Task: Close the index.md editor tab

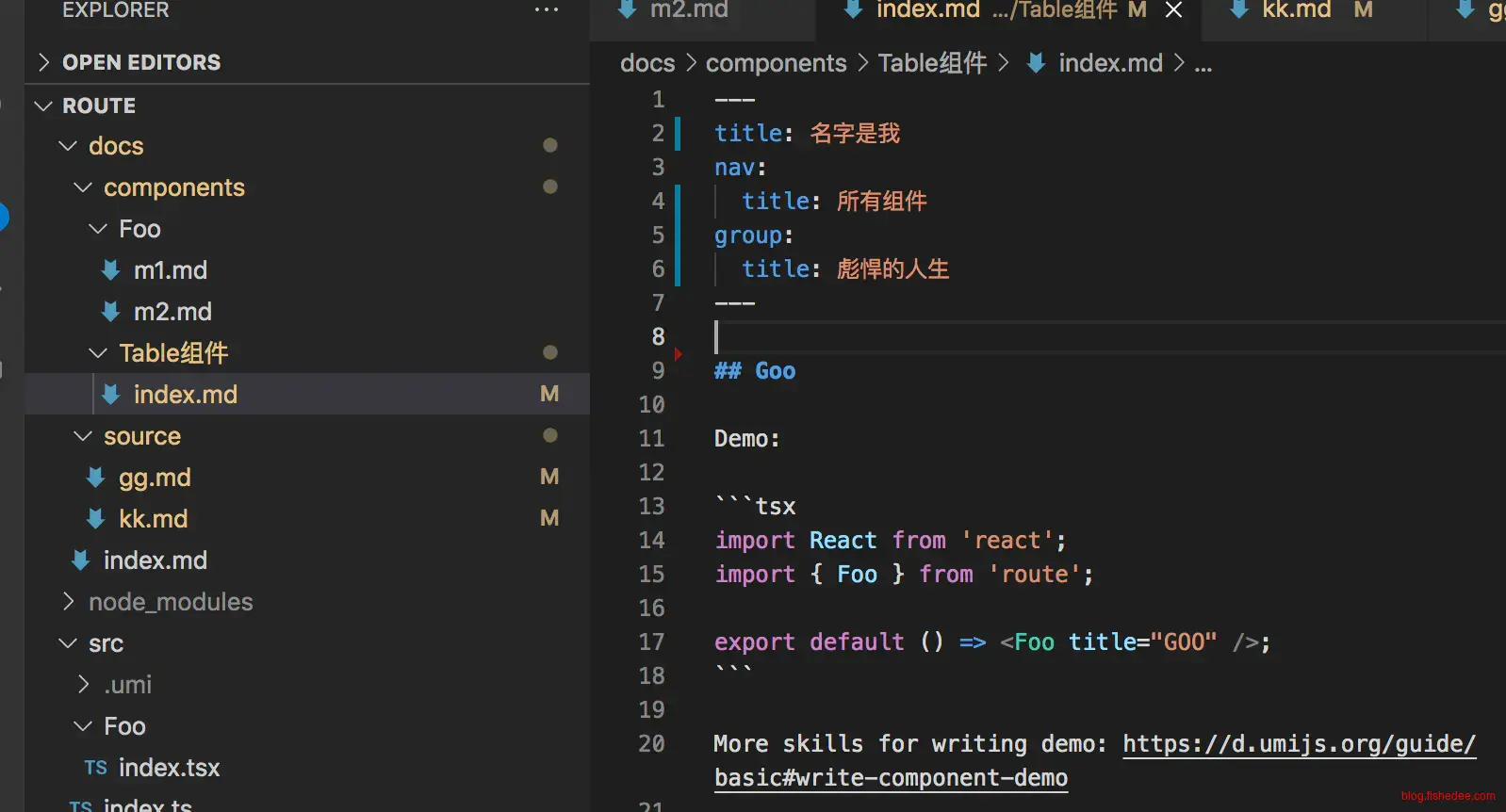Action: 1173,10
